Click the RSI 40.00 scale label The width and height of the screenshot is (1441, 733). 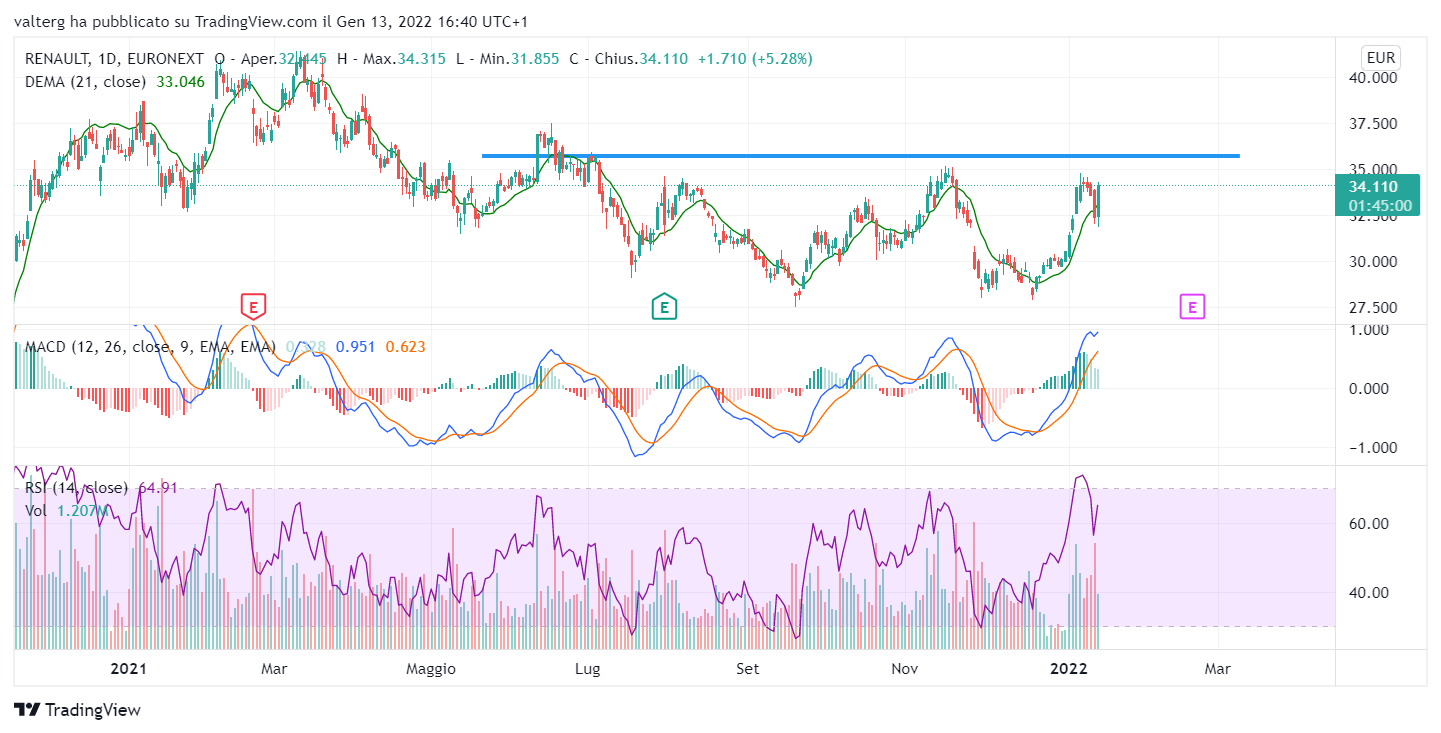pyautogui.click(x=1369, y=592)
